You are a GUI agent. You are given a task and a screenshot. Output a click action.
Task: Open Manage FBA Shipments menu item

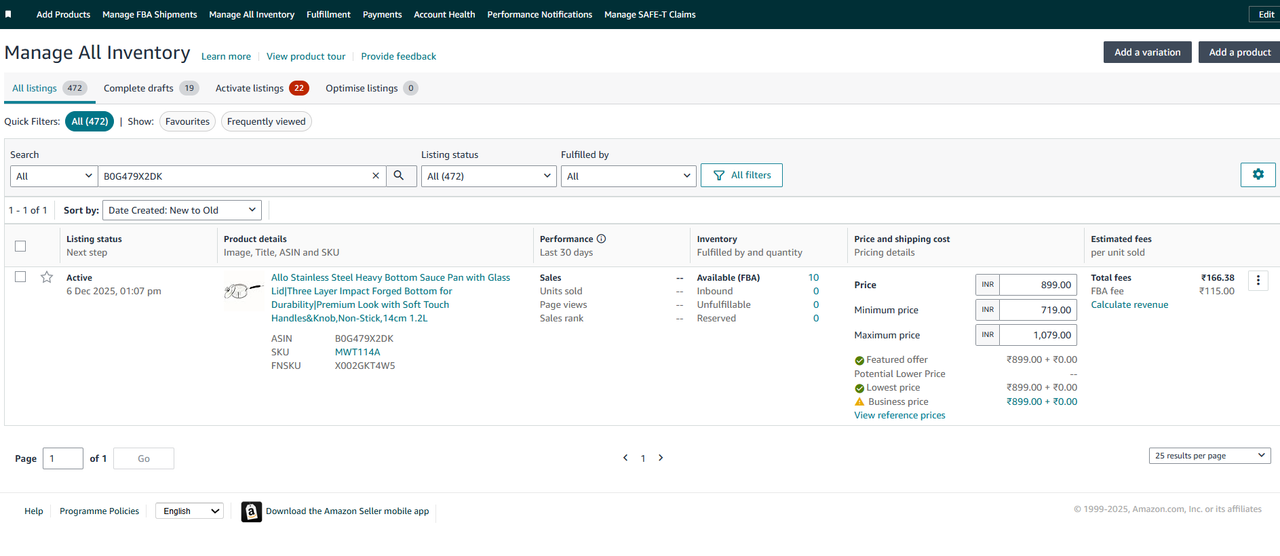coord(149,15)
